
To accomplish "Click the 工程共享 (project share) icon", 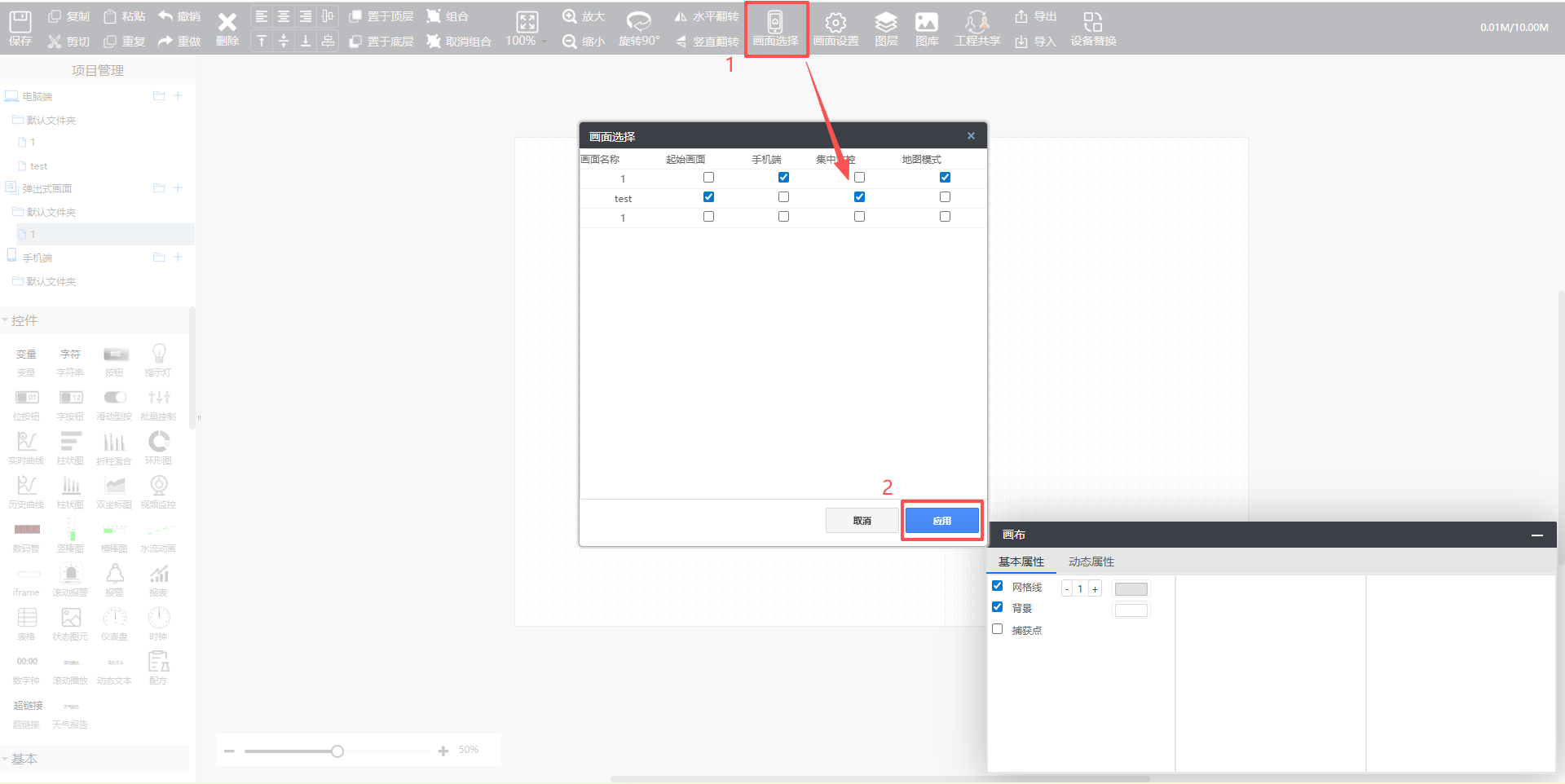I will point(976,28).
